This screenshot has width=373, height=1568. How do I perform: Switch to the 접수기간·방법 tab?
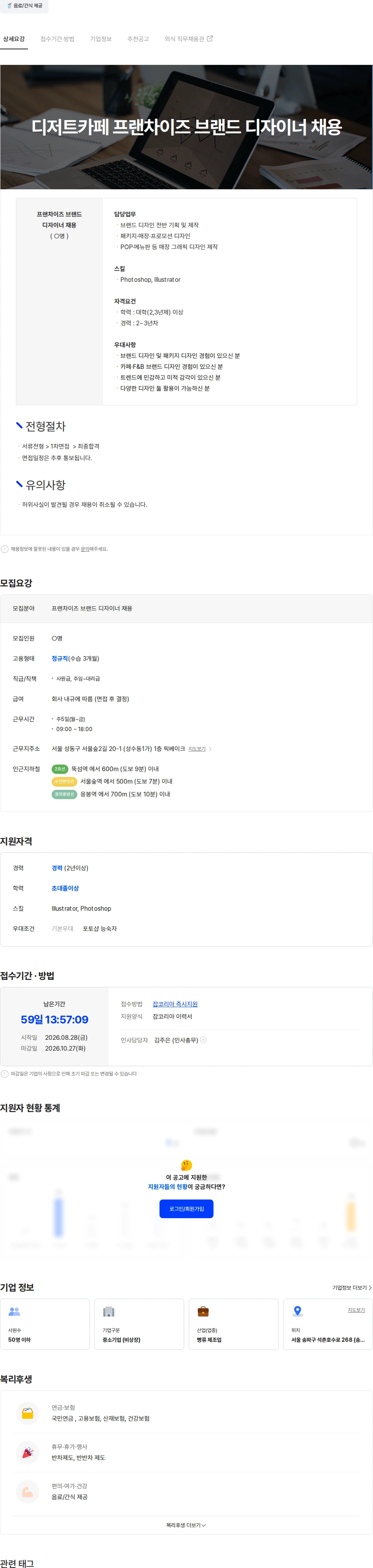click(57, 39)
